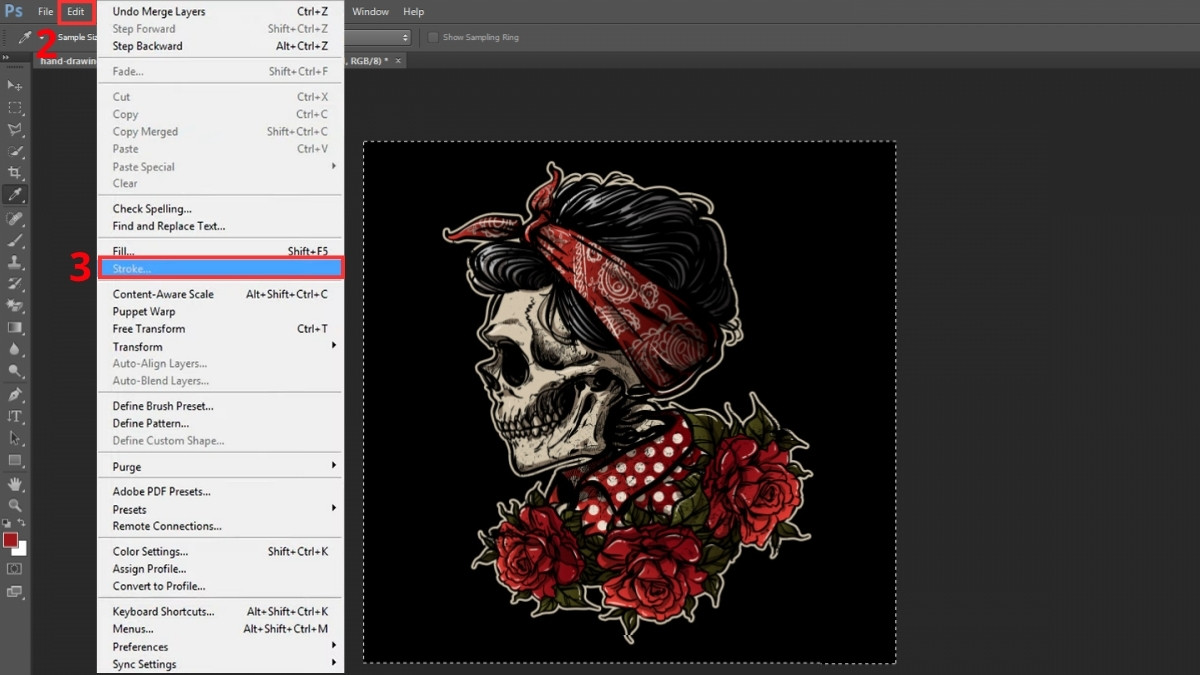The image size is (1200, 675).
Task: Click the skull artwork canvas
Action: tap(629, 401)
